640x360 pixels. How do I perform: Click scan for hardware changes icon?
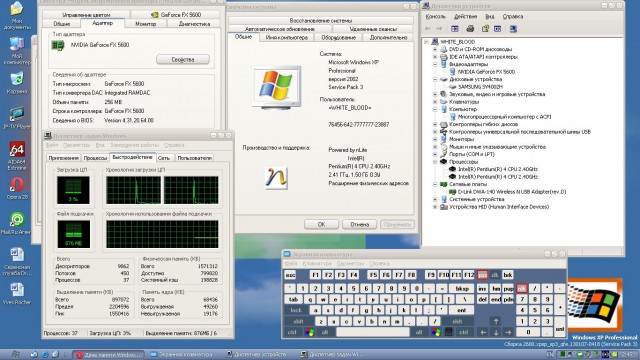coord(513,29)
